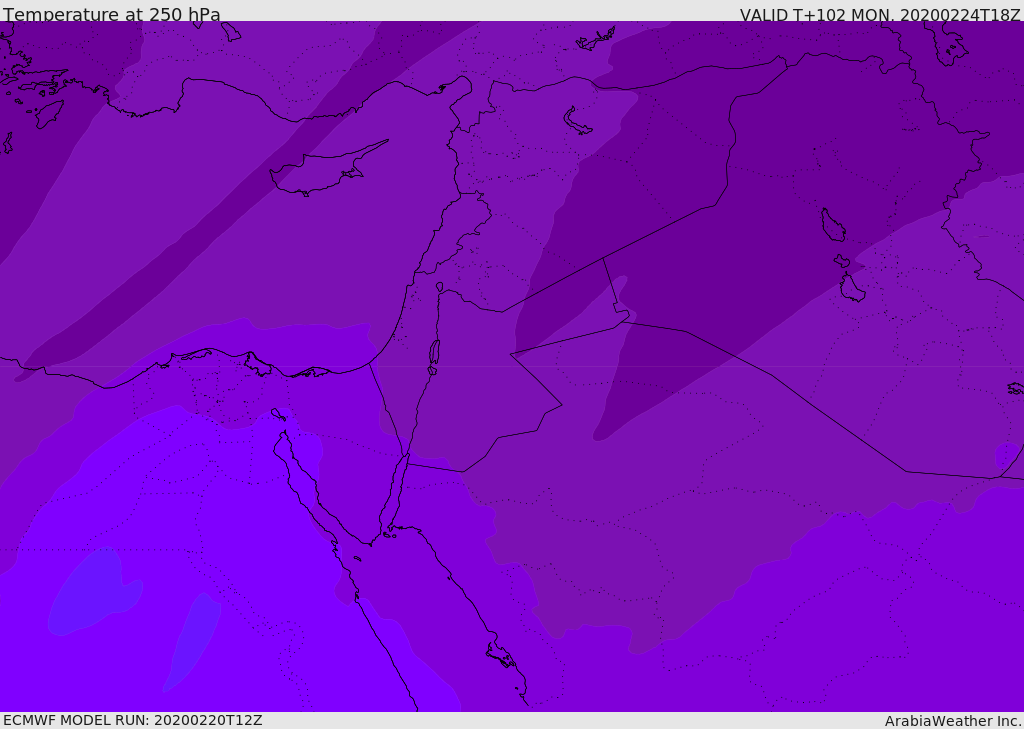Open the ArabiaWeather Inc. credit

coord(952,721)
